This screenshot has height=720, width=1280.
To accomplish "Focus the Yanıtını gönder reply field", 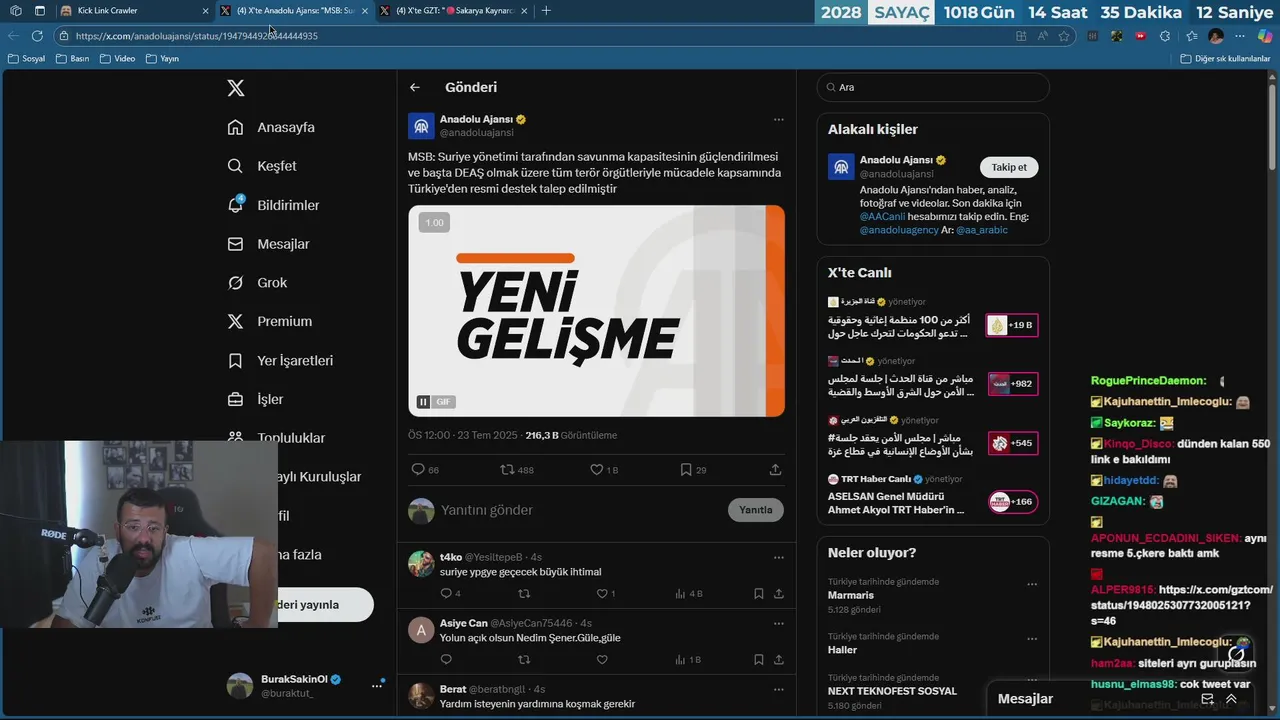I will tap(580, 510).
